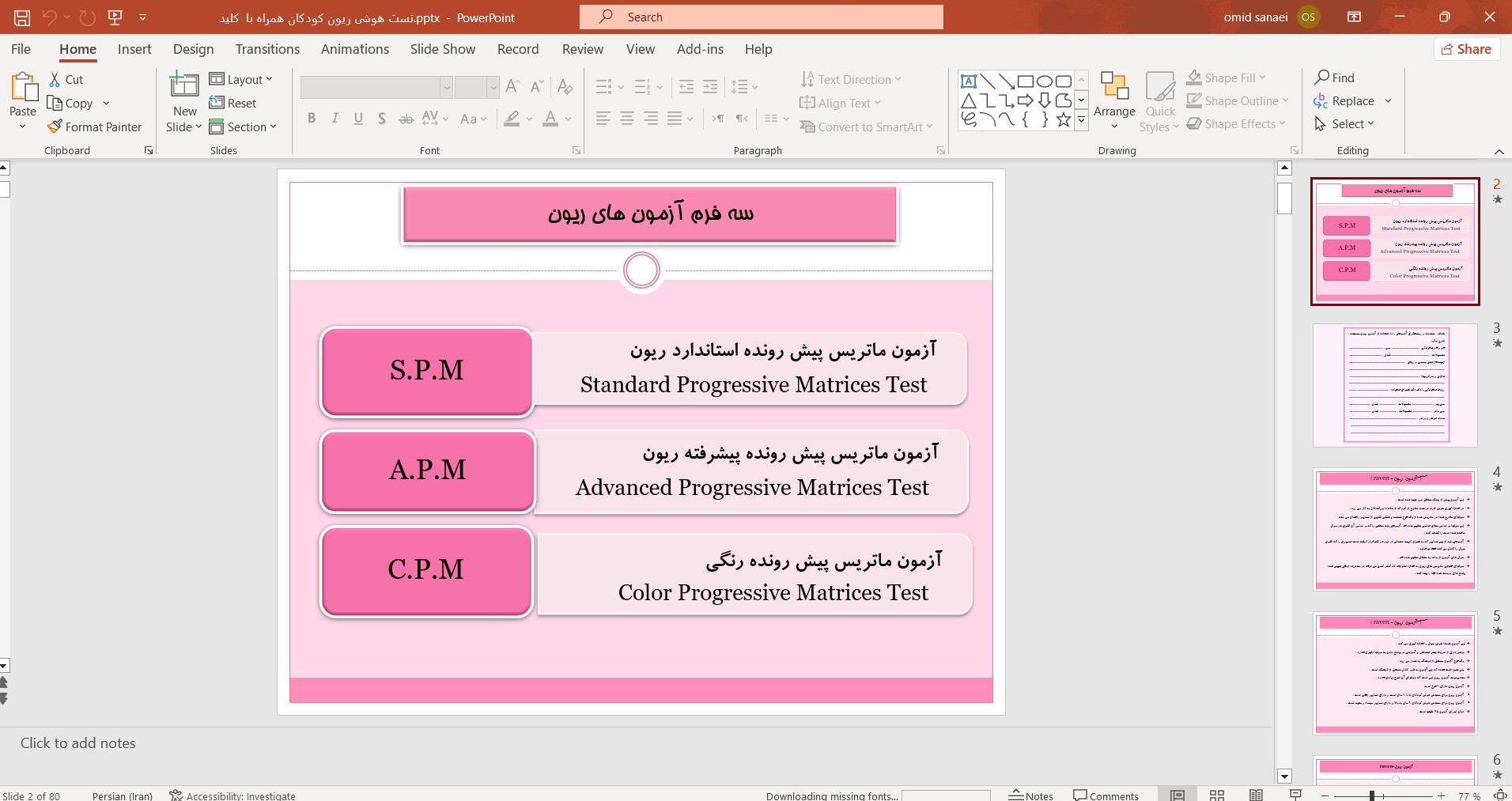Click the Share button
1512x801 pixels.
point(1467,49)
